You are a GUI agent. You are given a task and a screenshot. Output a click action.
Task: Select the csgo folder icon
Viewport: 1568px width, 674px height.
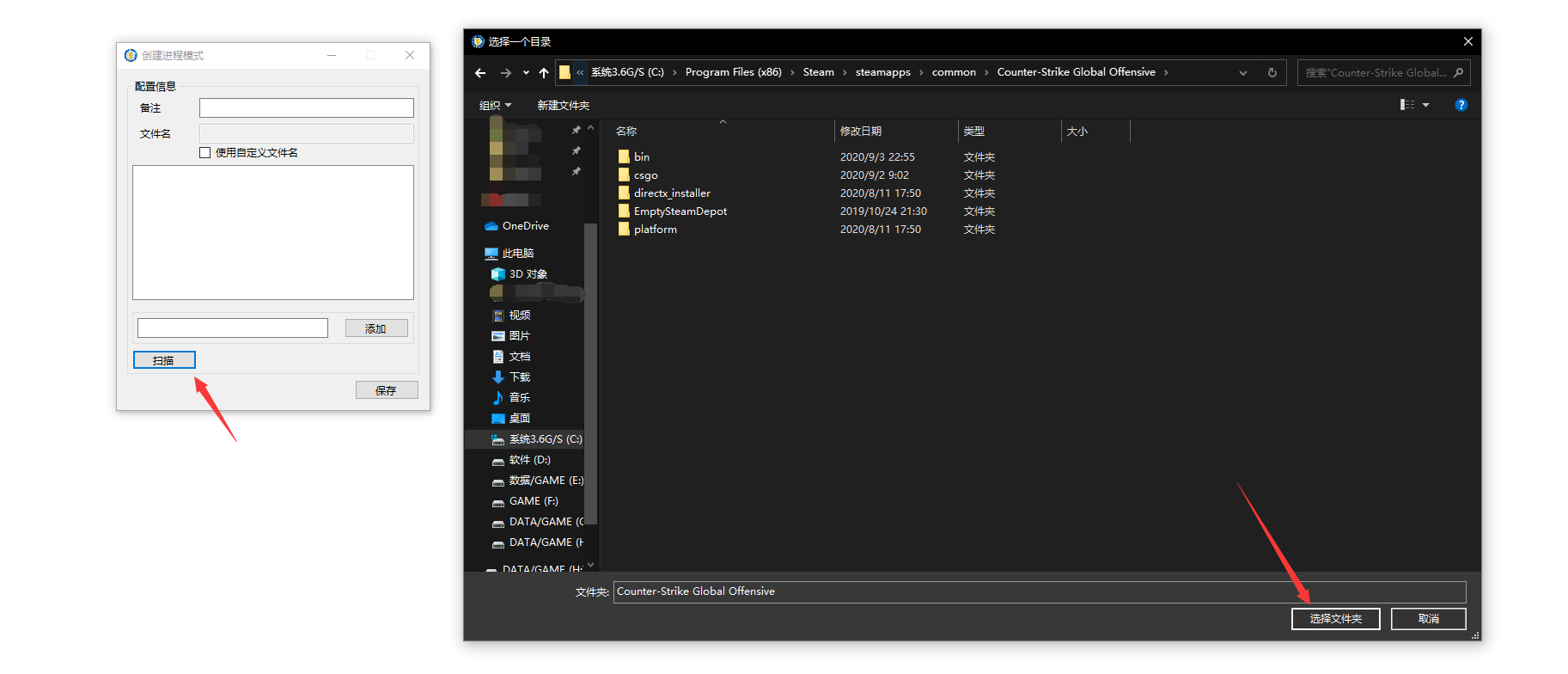[624, 175]
